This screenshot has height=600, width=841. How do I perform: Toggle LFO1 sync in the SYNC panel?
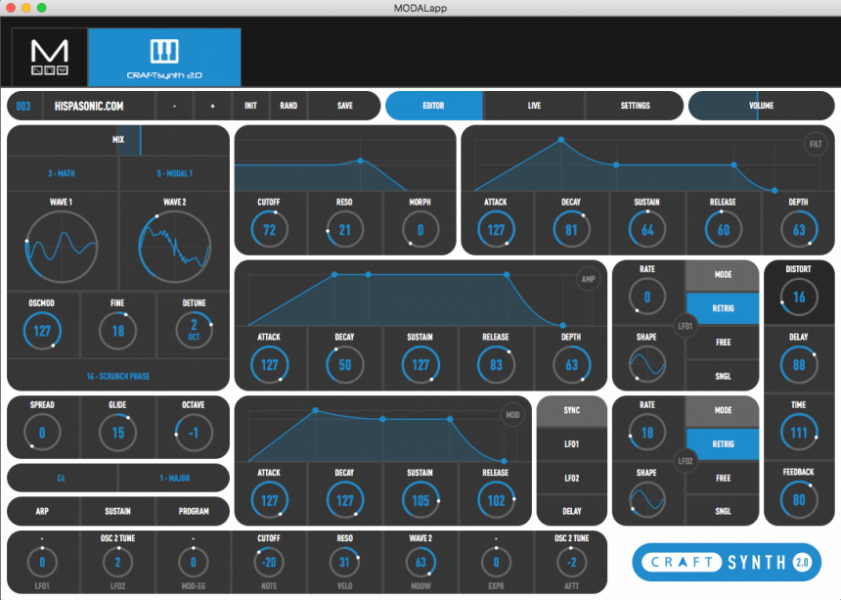click(572, 444)
